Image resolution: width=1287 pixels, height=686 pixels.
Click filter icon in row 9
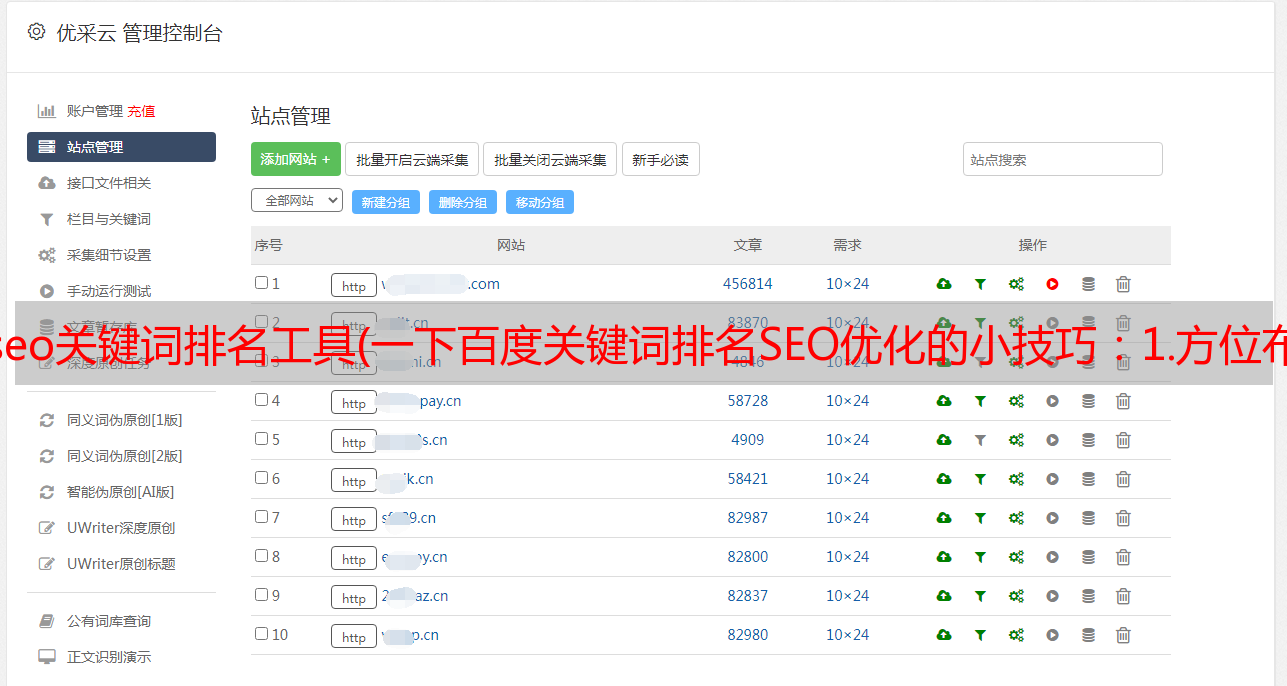coord(980,596)
